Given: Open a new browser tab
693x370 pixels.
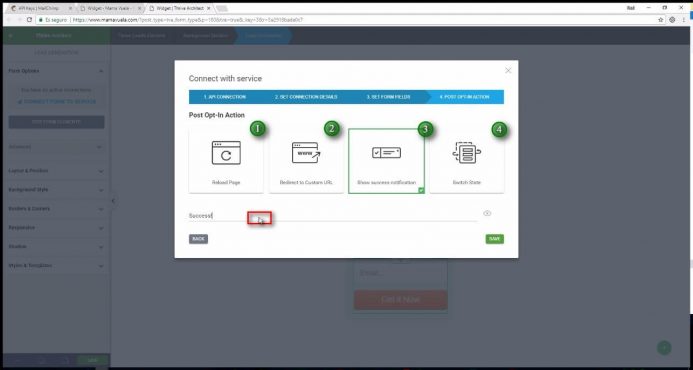Looking at the screenshot, I should 222,8.
